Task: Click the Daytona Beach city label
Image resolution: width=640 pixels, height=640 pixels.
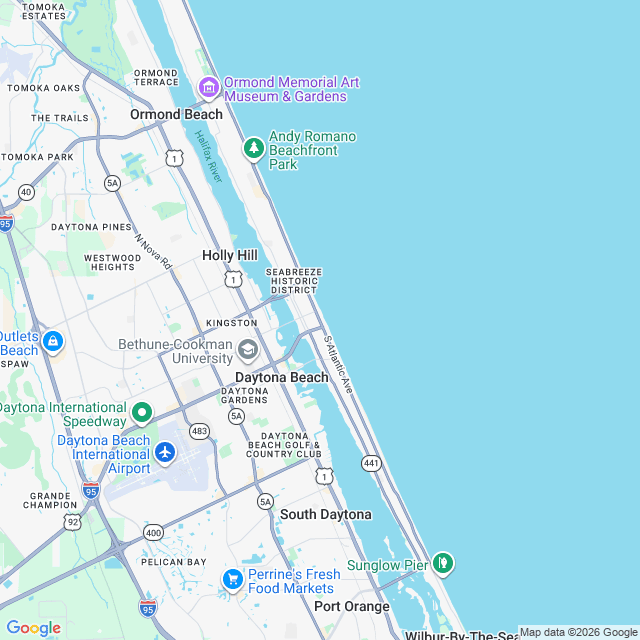Action: [x=282, y=378]
